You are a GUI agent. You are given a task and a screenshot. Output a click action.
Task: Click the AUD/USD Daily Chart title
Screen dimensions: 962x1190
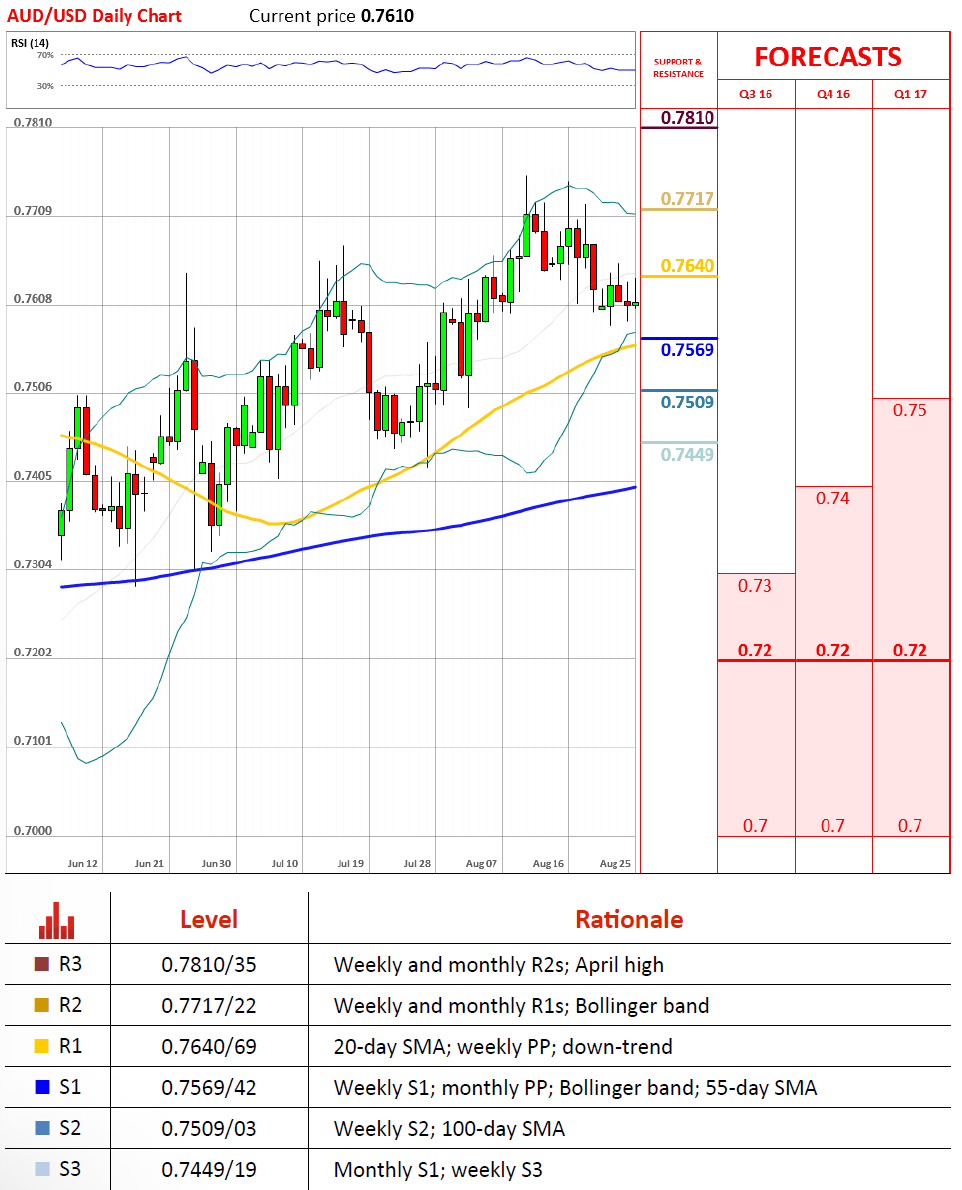(94, 16)
